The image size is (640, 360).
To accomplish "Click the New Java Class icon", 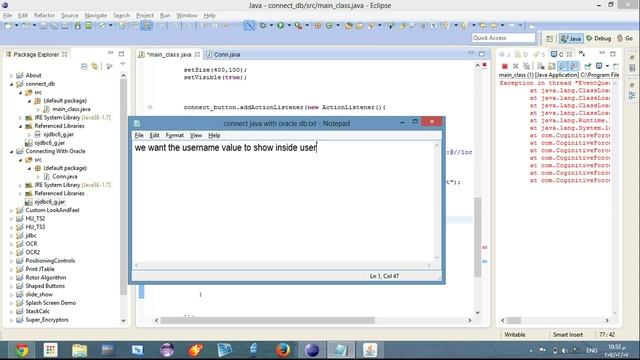I will click(329, 26).
